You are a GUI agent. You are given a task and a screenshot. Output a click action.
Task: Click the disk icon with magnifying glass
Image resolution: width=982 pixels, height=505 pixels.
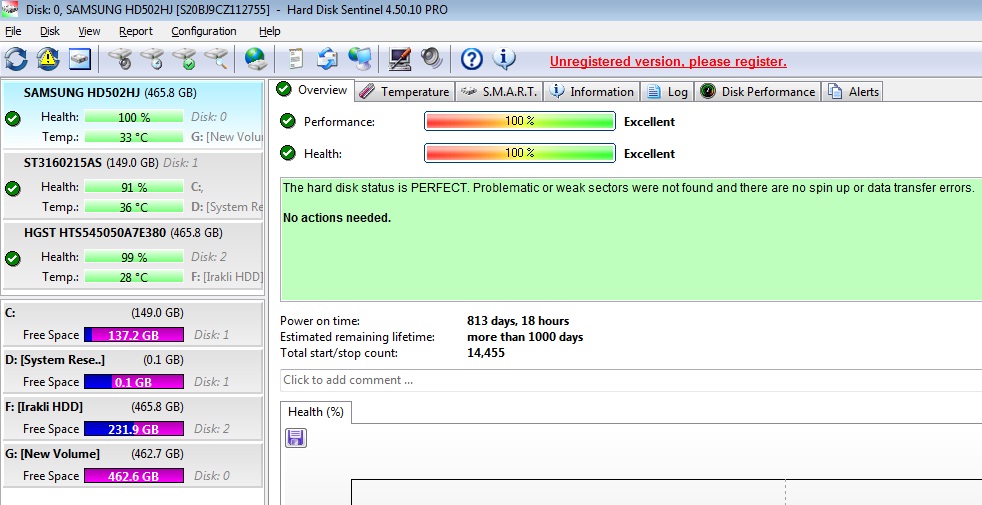tap(216, 59)
